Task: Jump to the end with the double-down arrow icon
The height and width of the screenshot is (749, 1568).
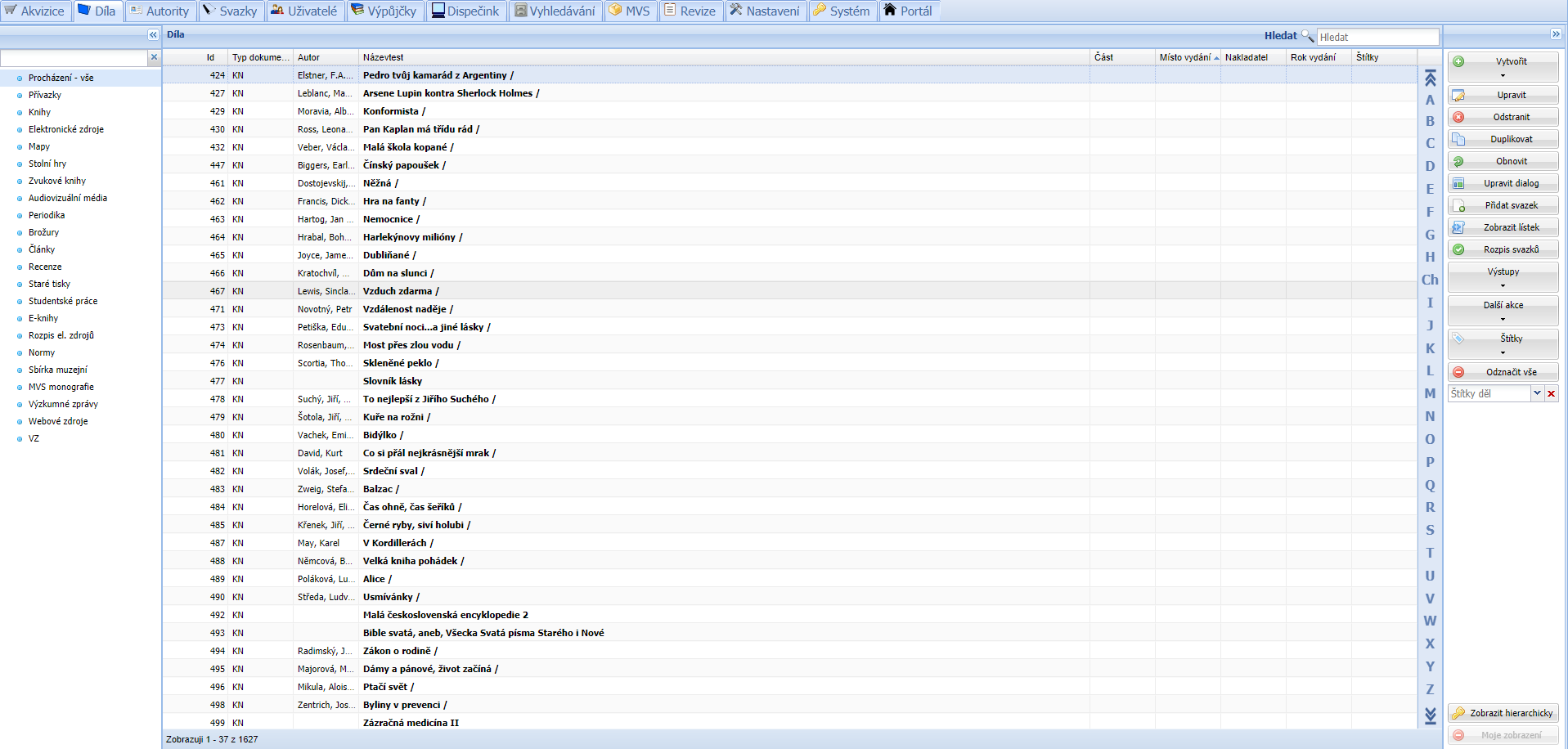Action: pos(1430,715)
